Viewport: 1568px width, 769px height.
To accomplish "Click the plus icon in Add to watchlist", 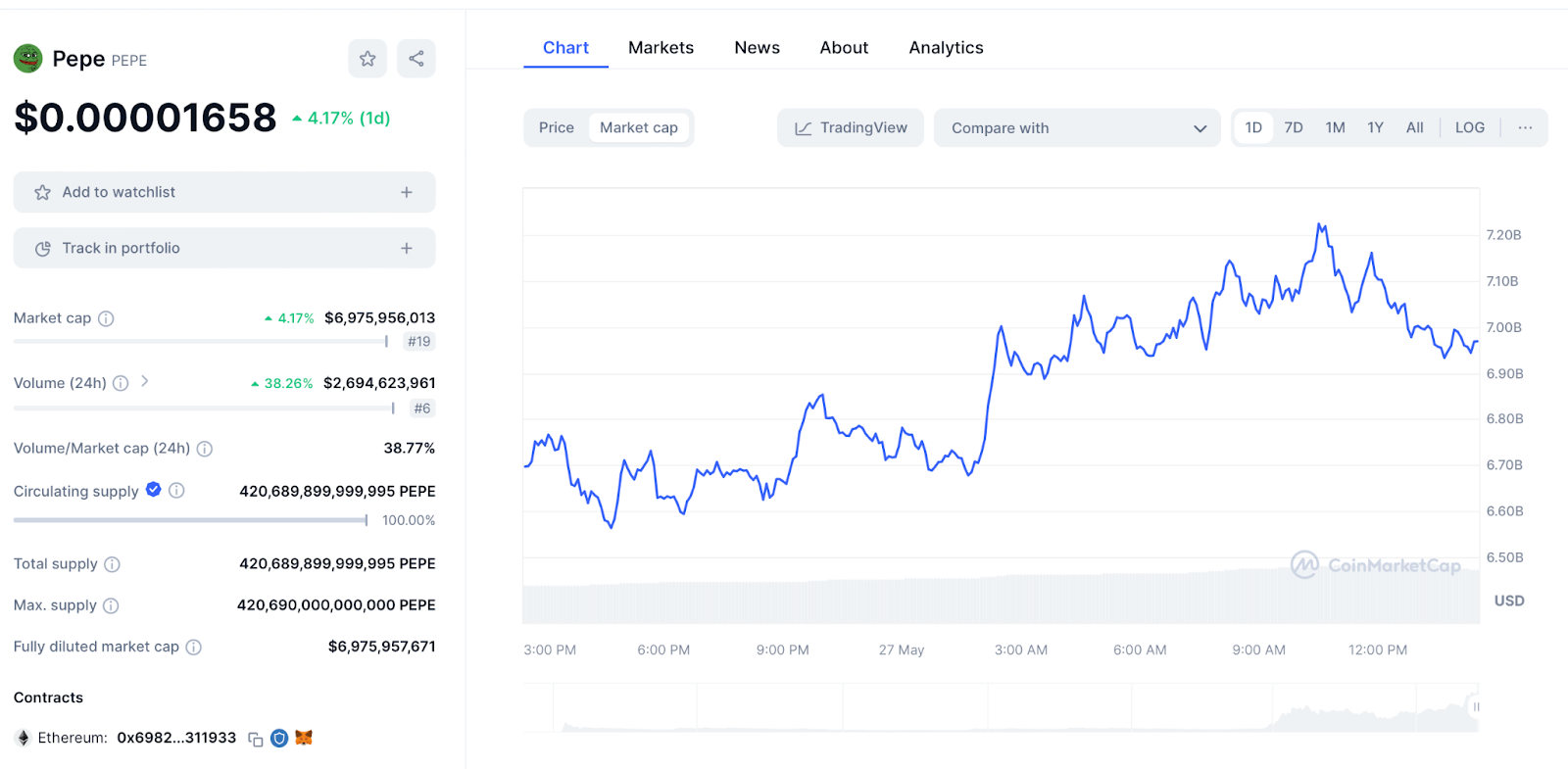I will pos(407,192).
